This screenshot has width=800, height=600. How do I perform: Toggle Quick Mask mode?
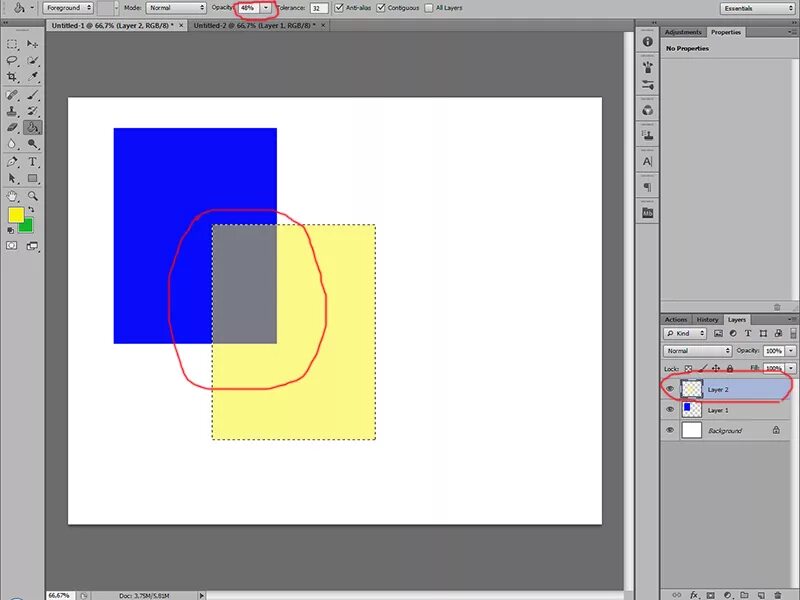click(12, 246)
